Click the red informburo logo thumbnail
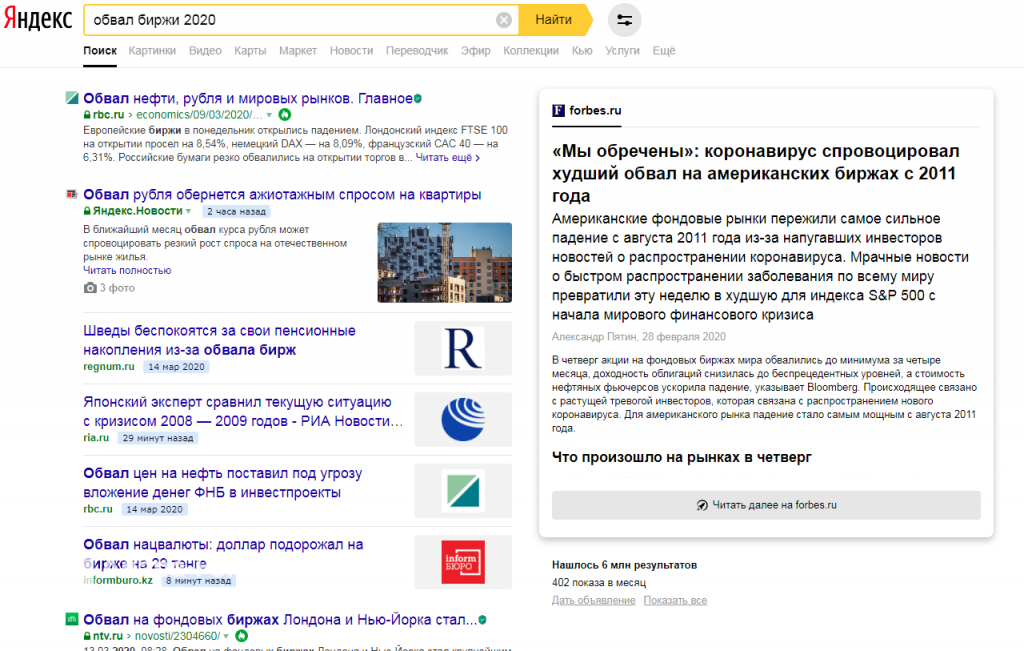Screen dimensions: 1024x651 (463, 562)
